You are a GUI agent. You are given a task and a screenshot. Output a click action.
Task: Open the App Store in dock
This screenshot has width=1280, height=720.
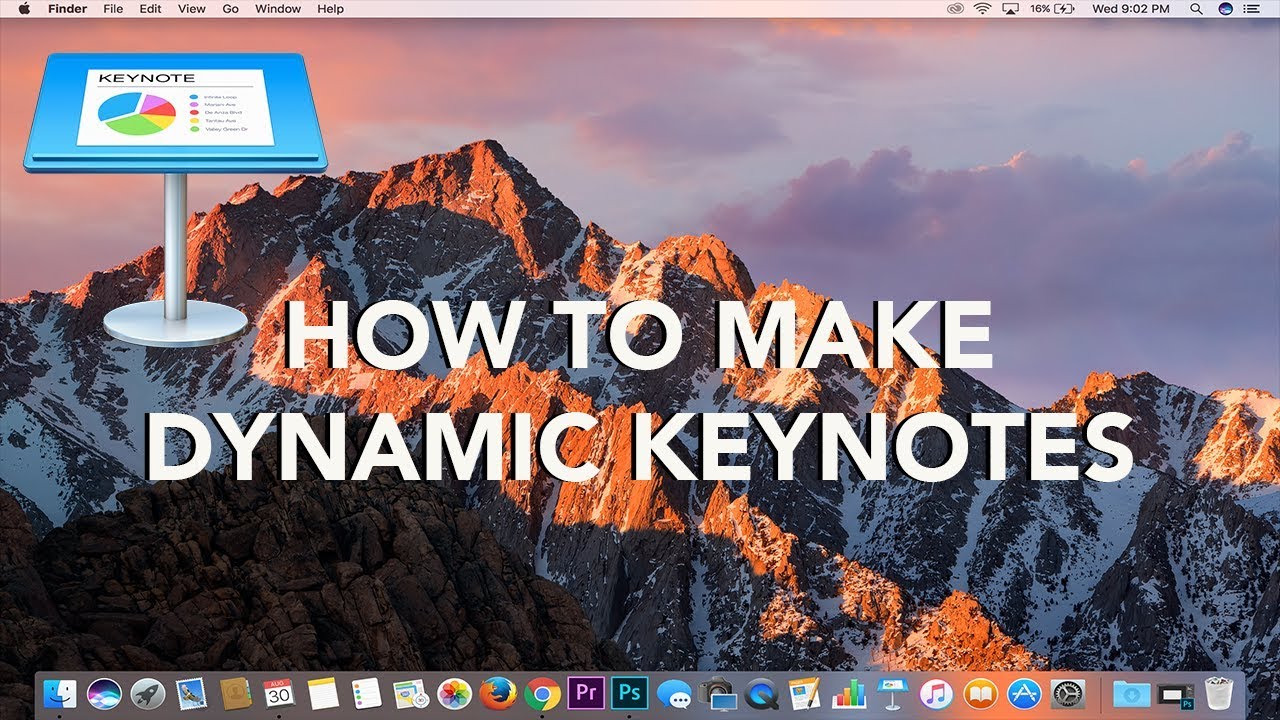coord(1024,693)
